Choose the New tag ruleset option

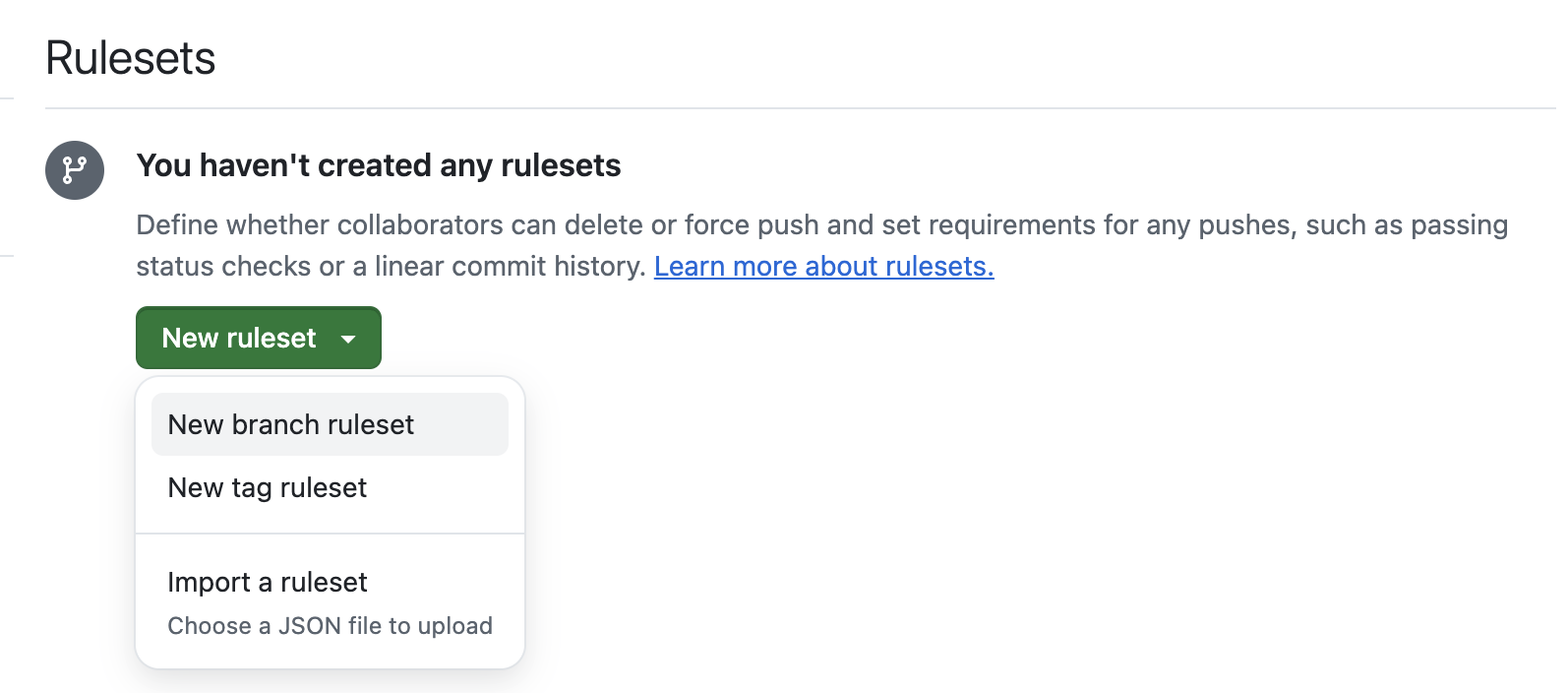330,487
